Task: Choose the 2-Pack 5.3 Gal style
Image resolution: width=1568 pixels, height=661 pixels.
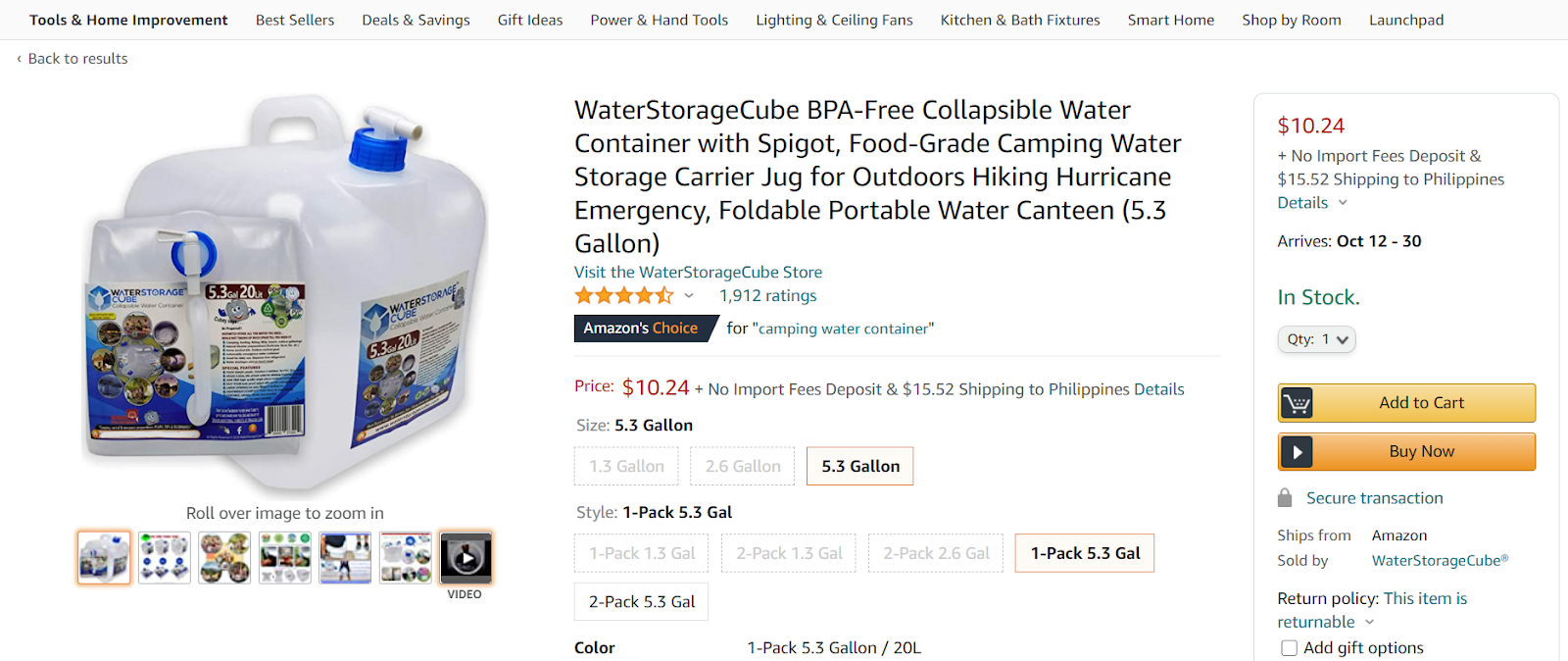Action: pyautogui.click(x=641, y=601)
